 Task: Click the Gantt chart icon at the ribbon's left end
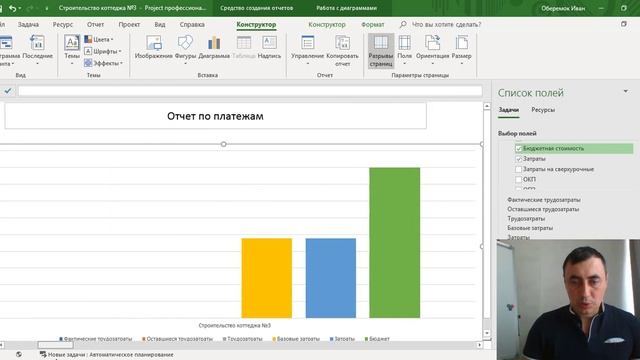(6, 42)
